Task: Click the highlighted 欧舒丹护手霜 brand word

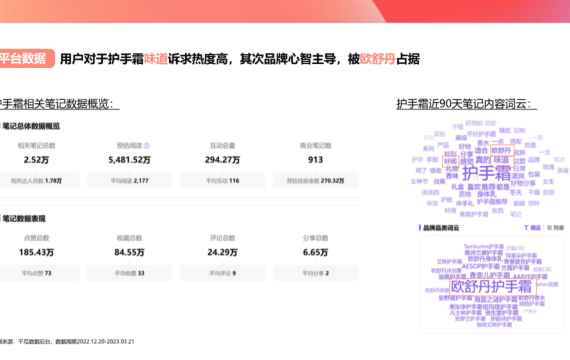Action: pyautogui.click(x=493, y=287)
